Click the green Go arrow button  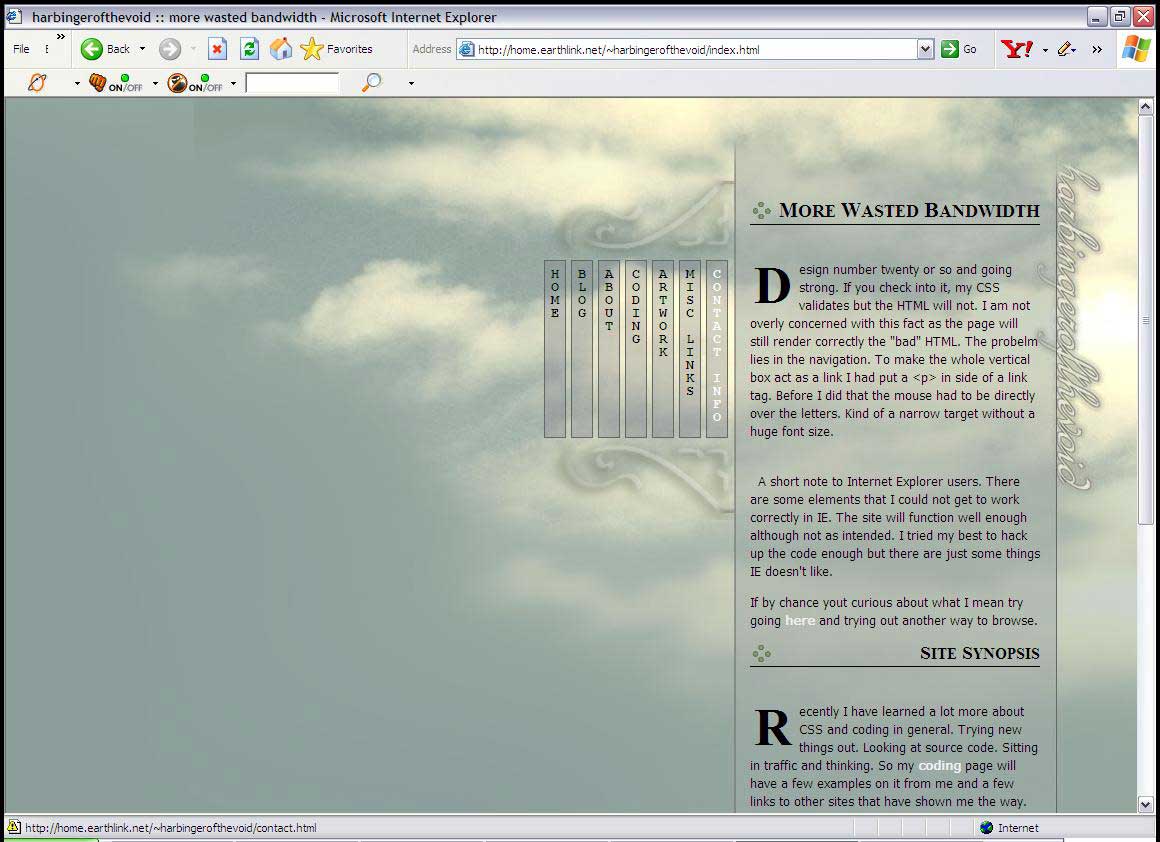pyautogui.click(x=949, y=50)
